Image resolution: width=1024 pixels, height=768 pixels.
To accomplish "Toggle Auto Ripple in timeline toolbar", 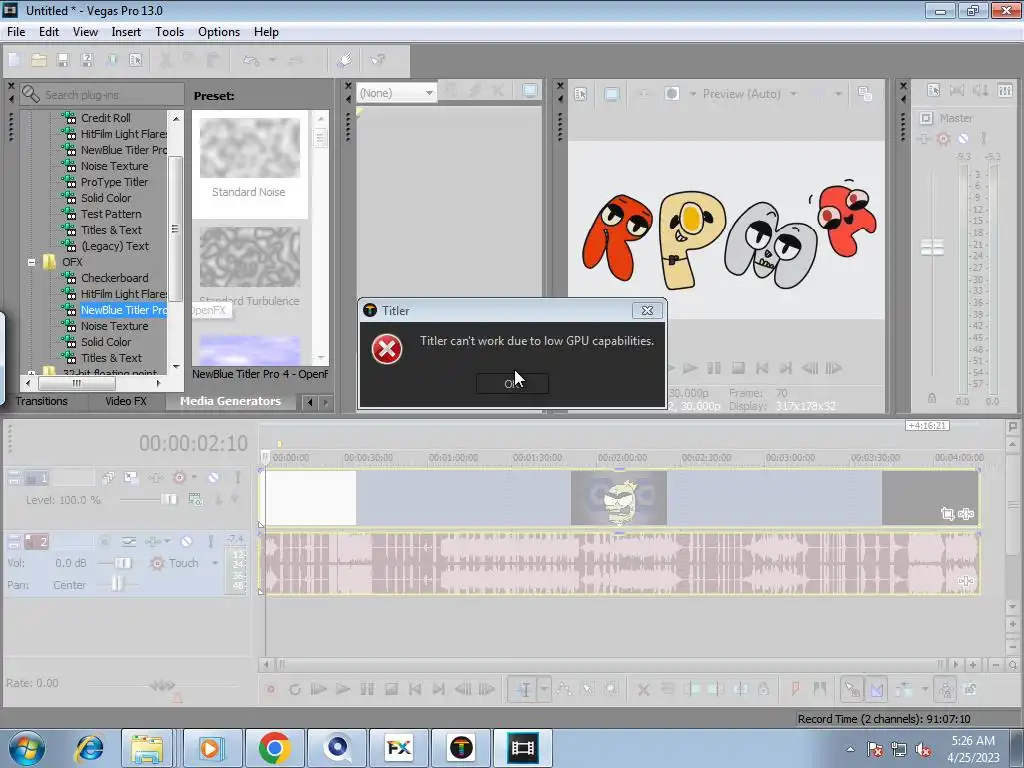I will pyautogui.click(x=904, y=689).
